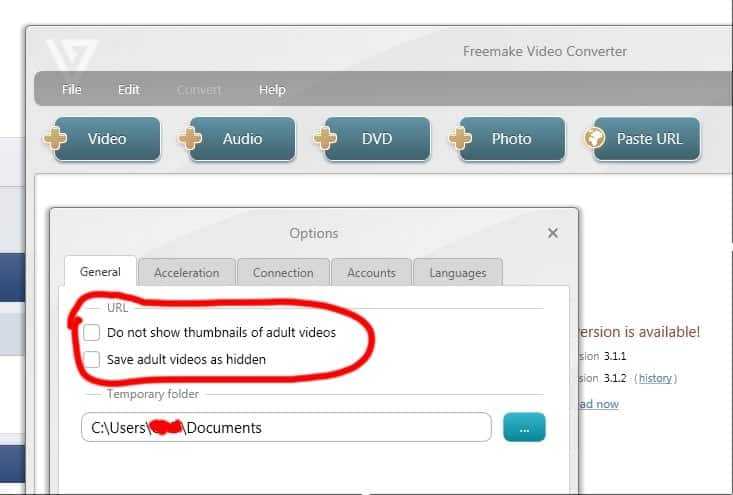The height and width of the screenshot is (495, 733).
Task: Open the File menu
Action: [x=72, y=89]
